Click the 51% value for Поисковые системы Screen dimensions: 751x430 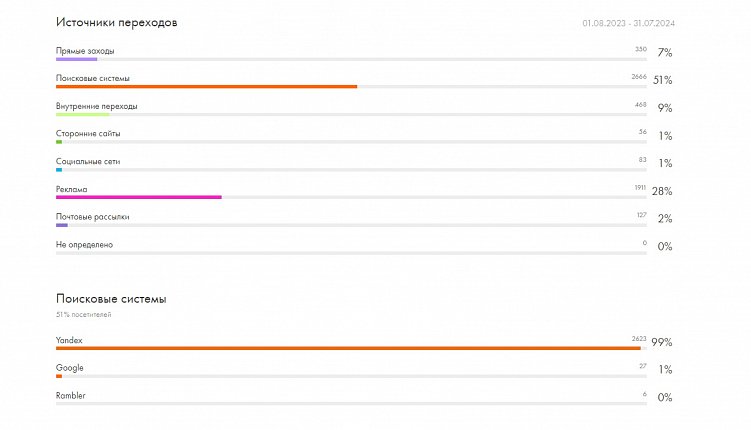[x=662, y=80]
